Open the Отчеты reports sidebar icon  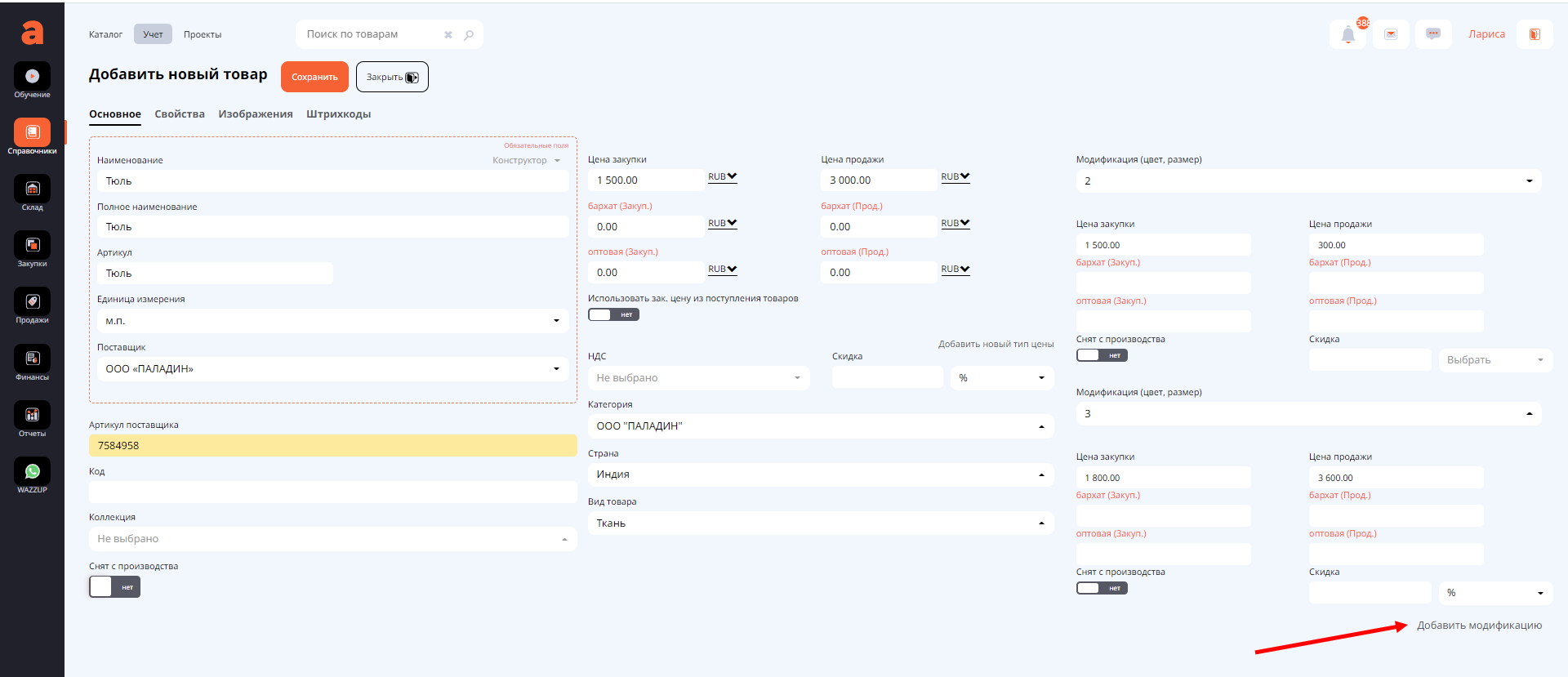tap(32, 416)
